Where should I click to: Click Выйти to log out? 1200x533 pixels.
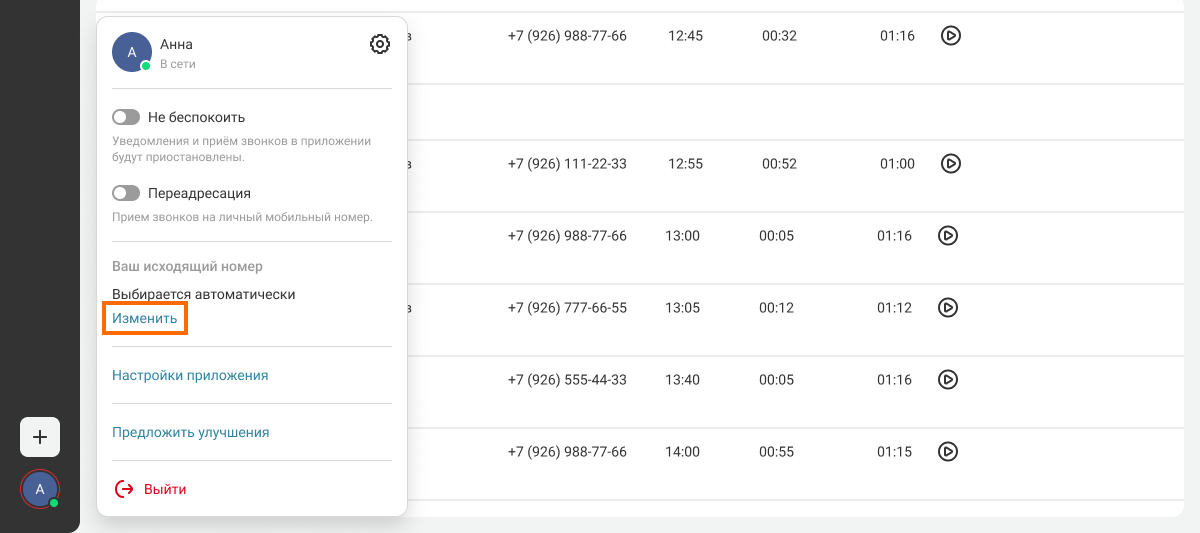165,489
